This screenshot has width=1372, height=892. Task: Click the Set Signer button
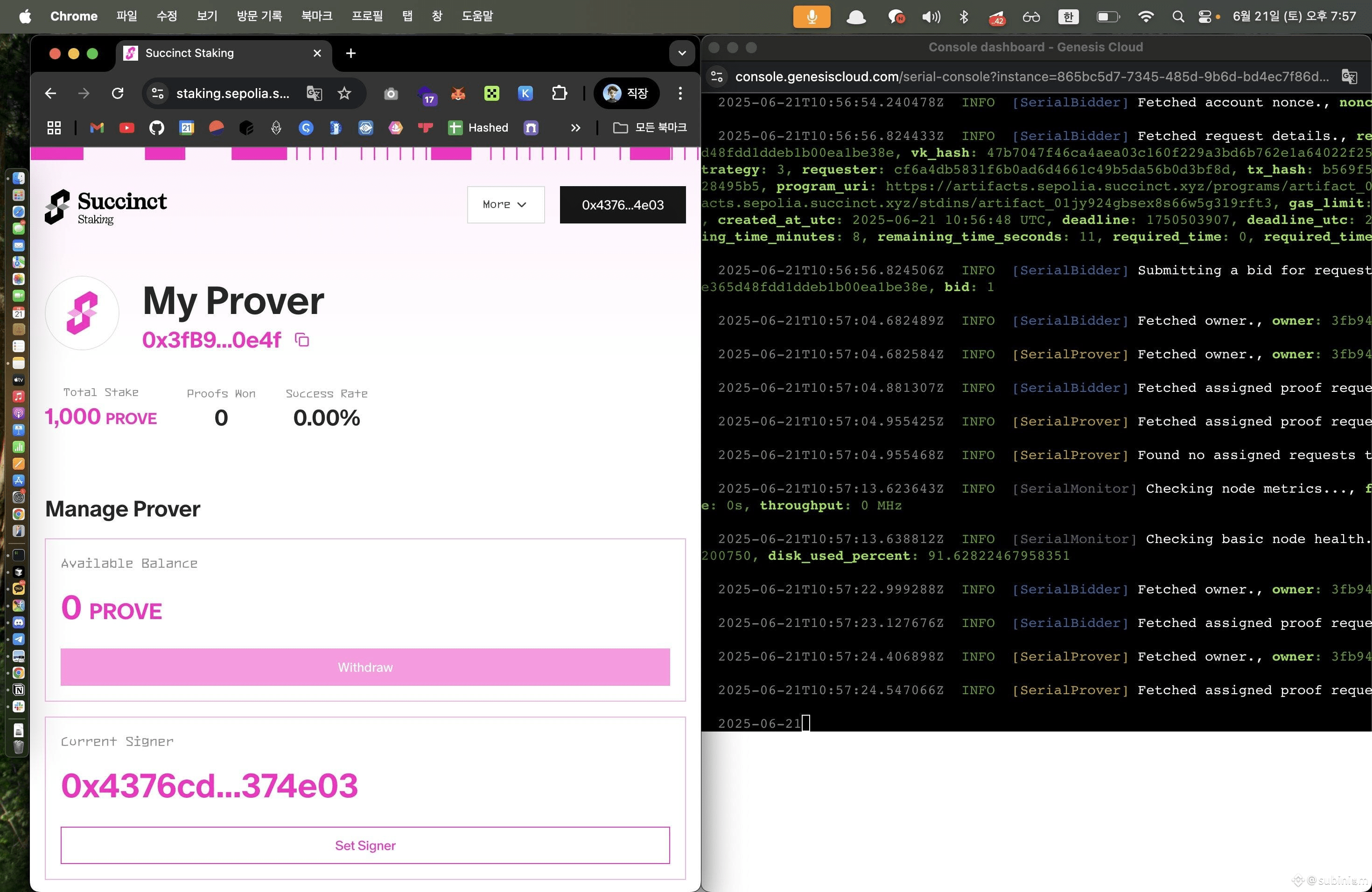365,845
